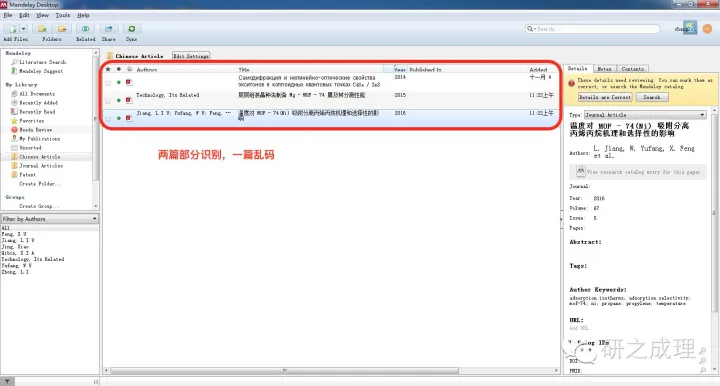Select the Chinese Article folder in the sidebar
This screenshot has width=720, height=386.
coord(36,157)
